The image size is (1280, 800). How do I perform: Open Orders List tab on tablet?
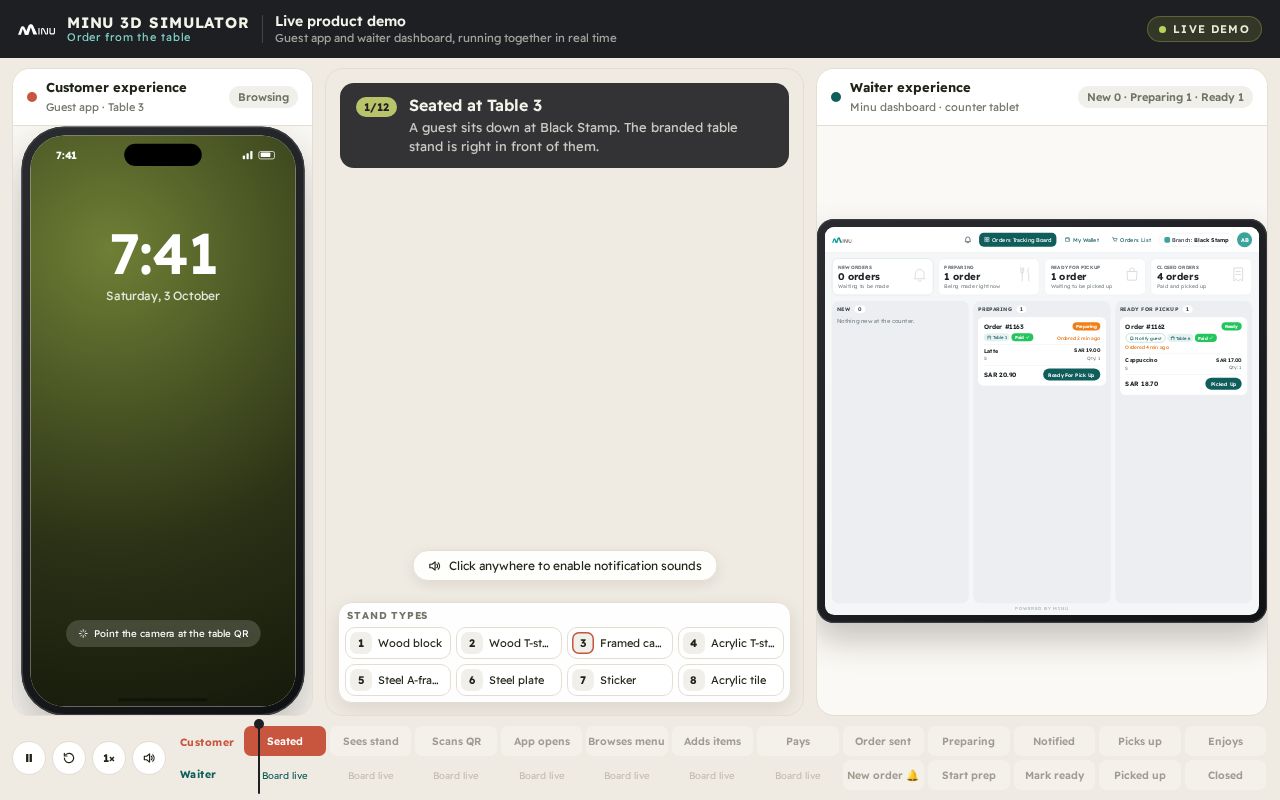tap(1132, 240)
